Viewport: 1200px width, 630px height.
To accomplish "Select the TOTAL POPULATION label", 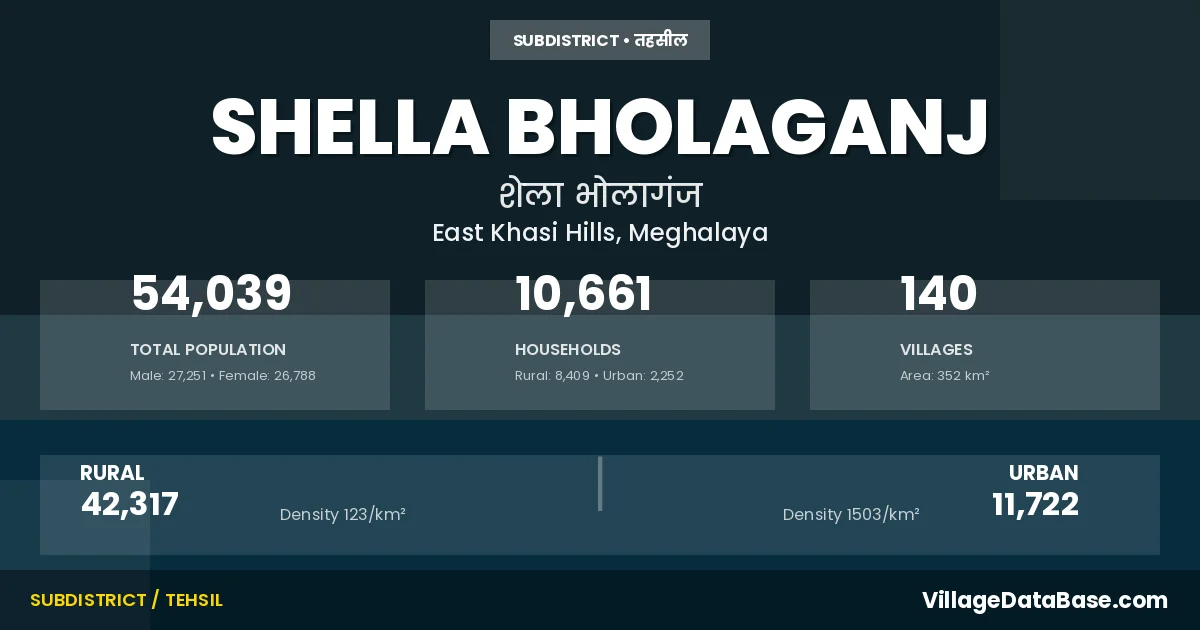I will pyautogui.click(x=208, y=350).
